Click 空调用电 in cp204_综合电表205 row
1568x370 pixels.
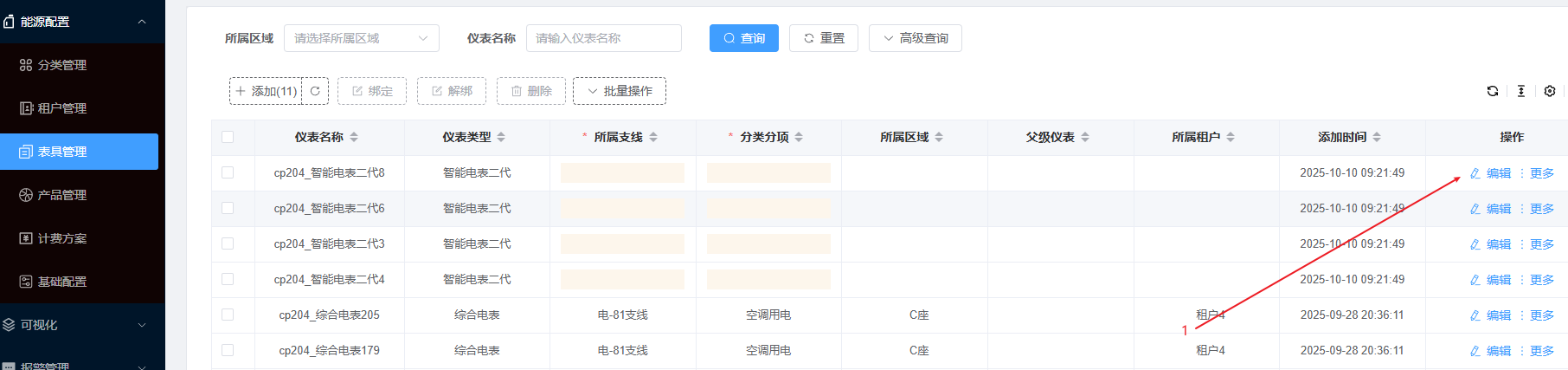point(768,315)
